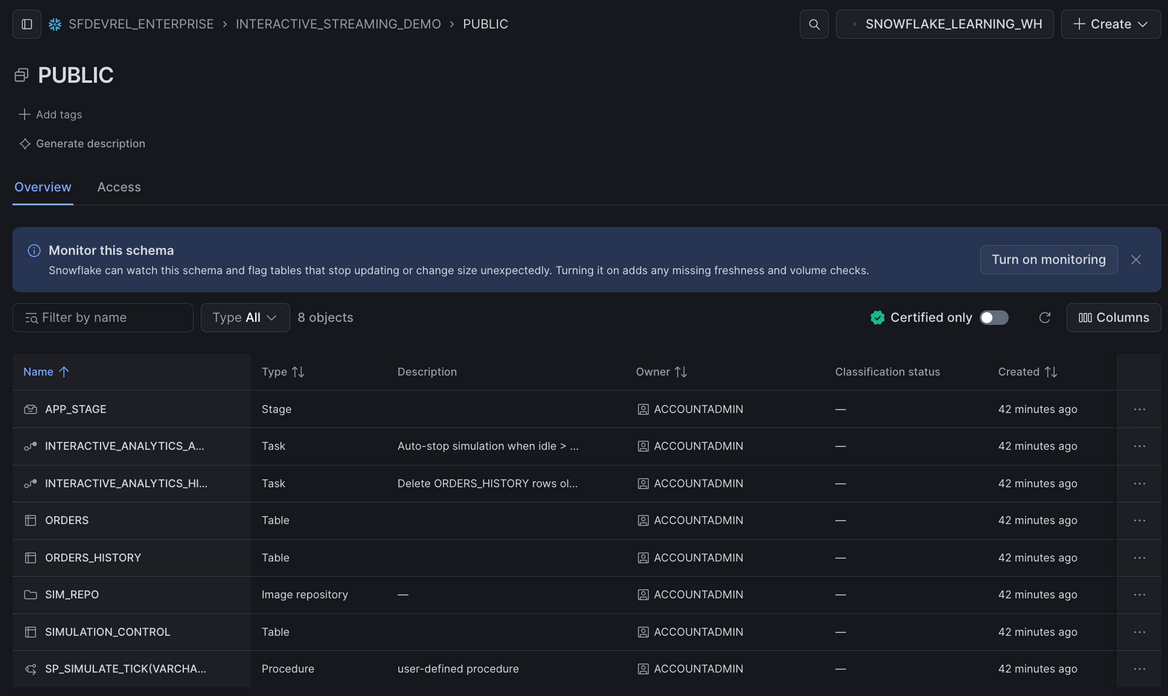This screenshot has width=1168, height=696.
Task: Switch to the Access tab
Action: (118, 187)
